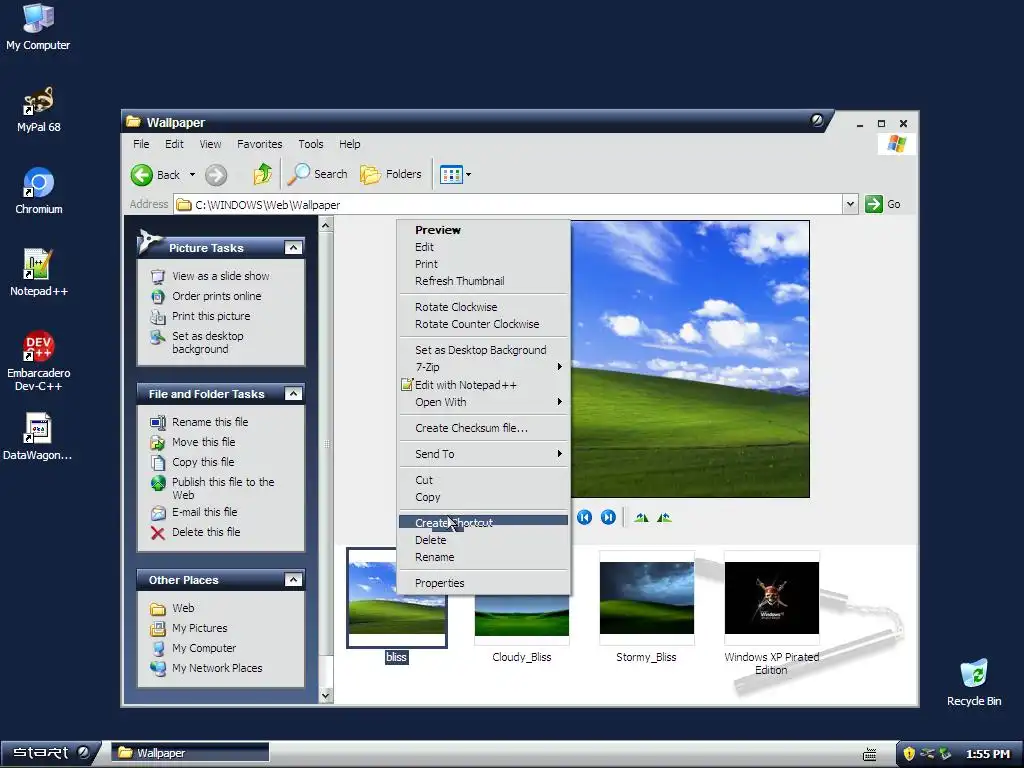
Task: Click the address bar path field
Action: pyautogui.click(x=508, y=204)
